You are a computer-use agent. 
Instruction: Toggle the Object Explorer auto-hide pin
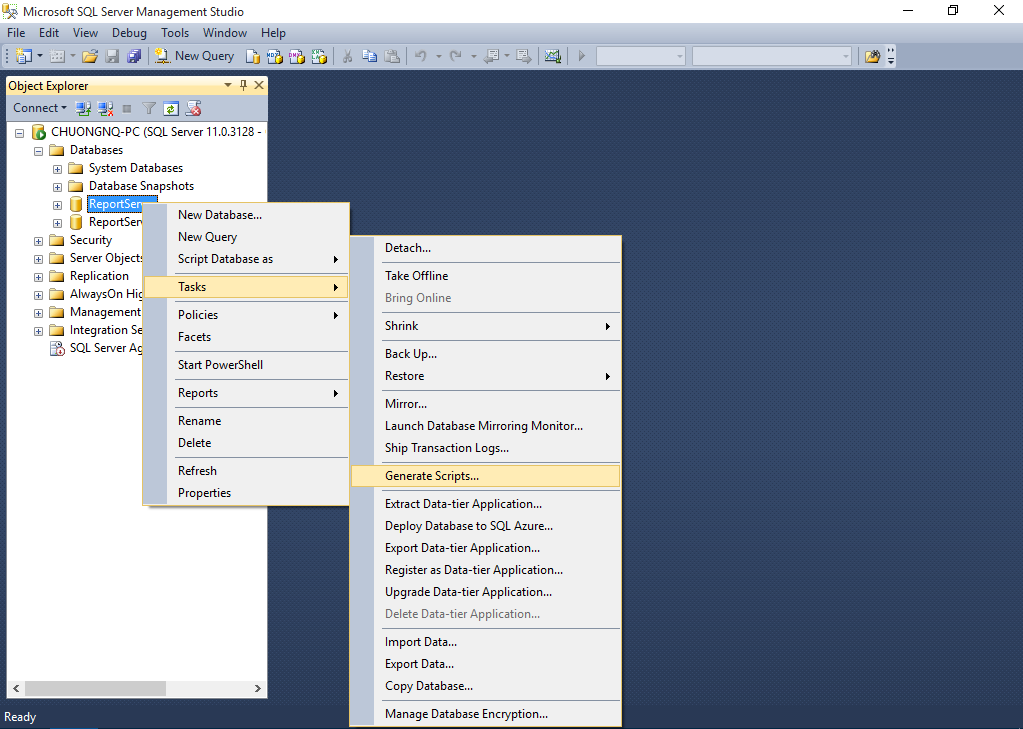pyautogui.click(x=243, y=85)
